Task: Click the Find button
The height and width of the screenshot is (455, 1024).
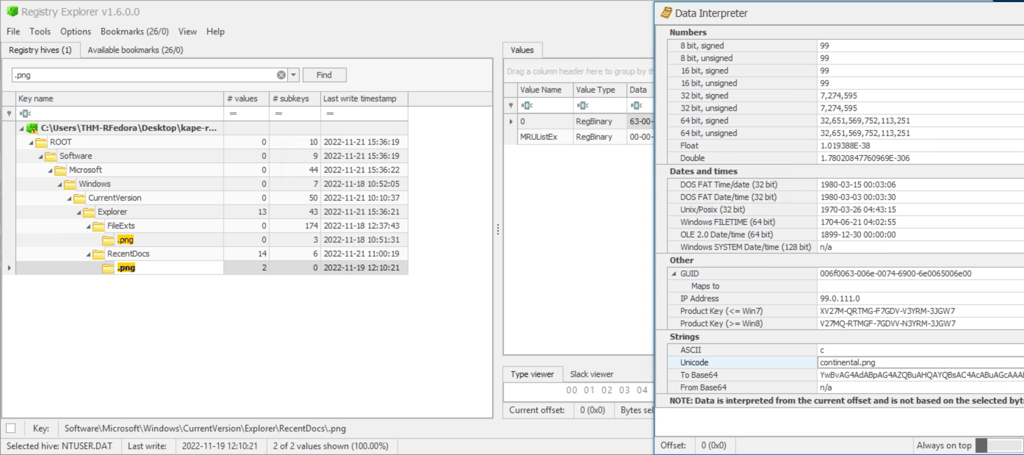Action: (324, 75)
